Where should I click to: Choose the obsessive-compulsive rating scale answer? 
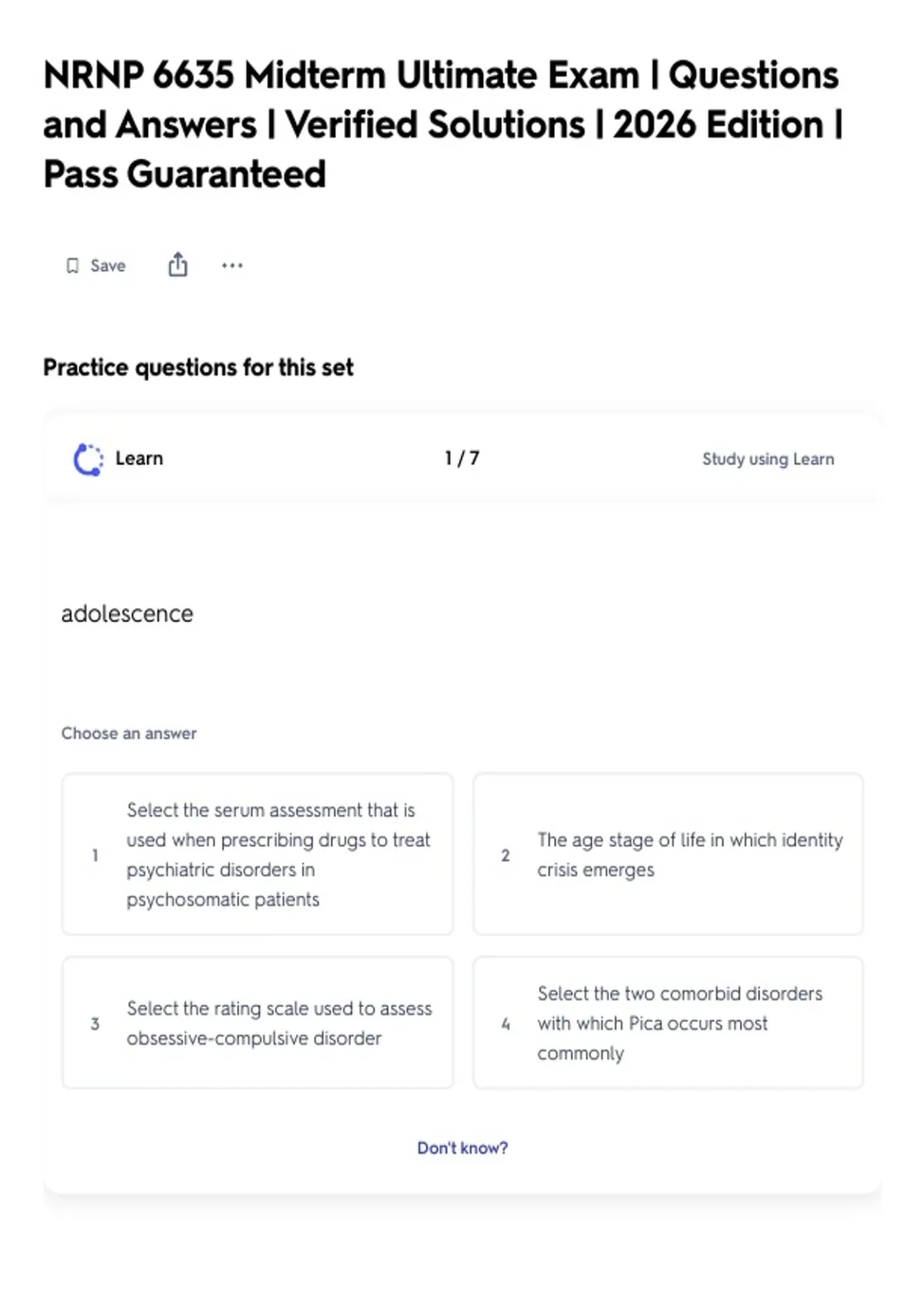258,1023
